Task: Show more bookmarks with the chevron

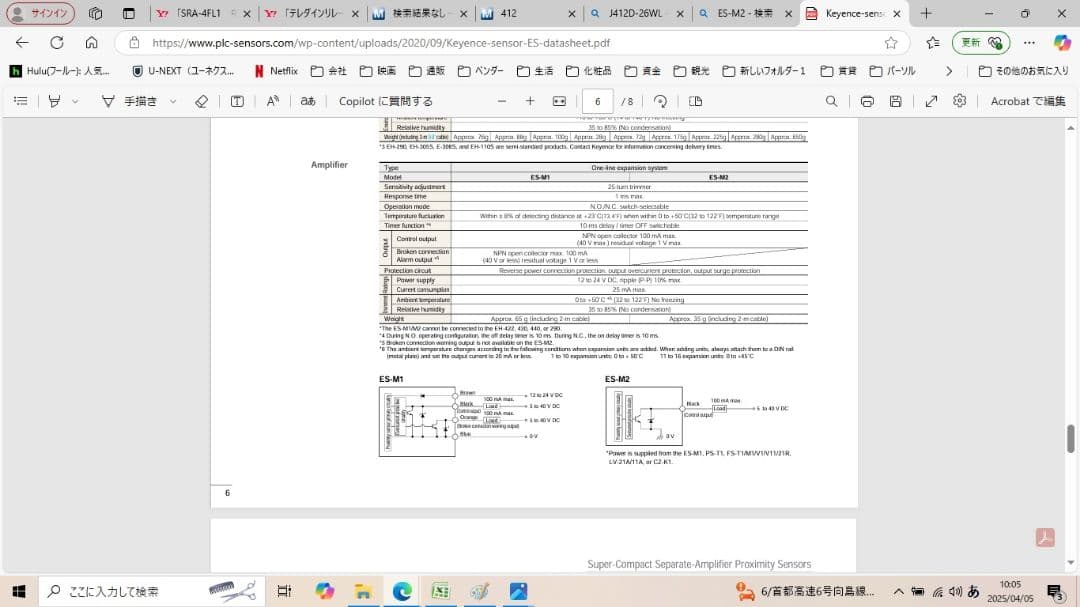Action: (x=949, y=71)
